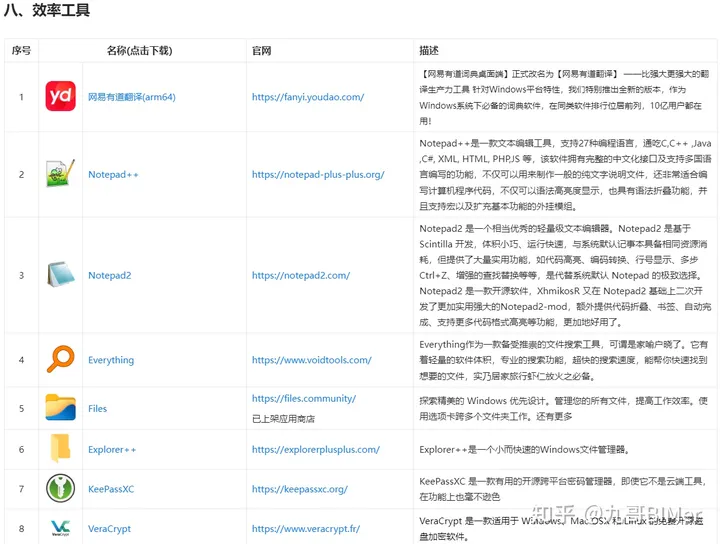Open KeePassXC download link
Image resolution: width=720 pixels, height=544 pixels.
(x=111, y=489)
